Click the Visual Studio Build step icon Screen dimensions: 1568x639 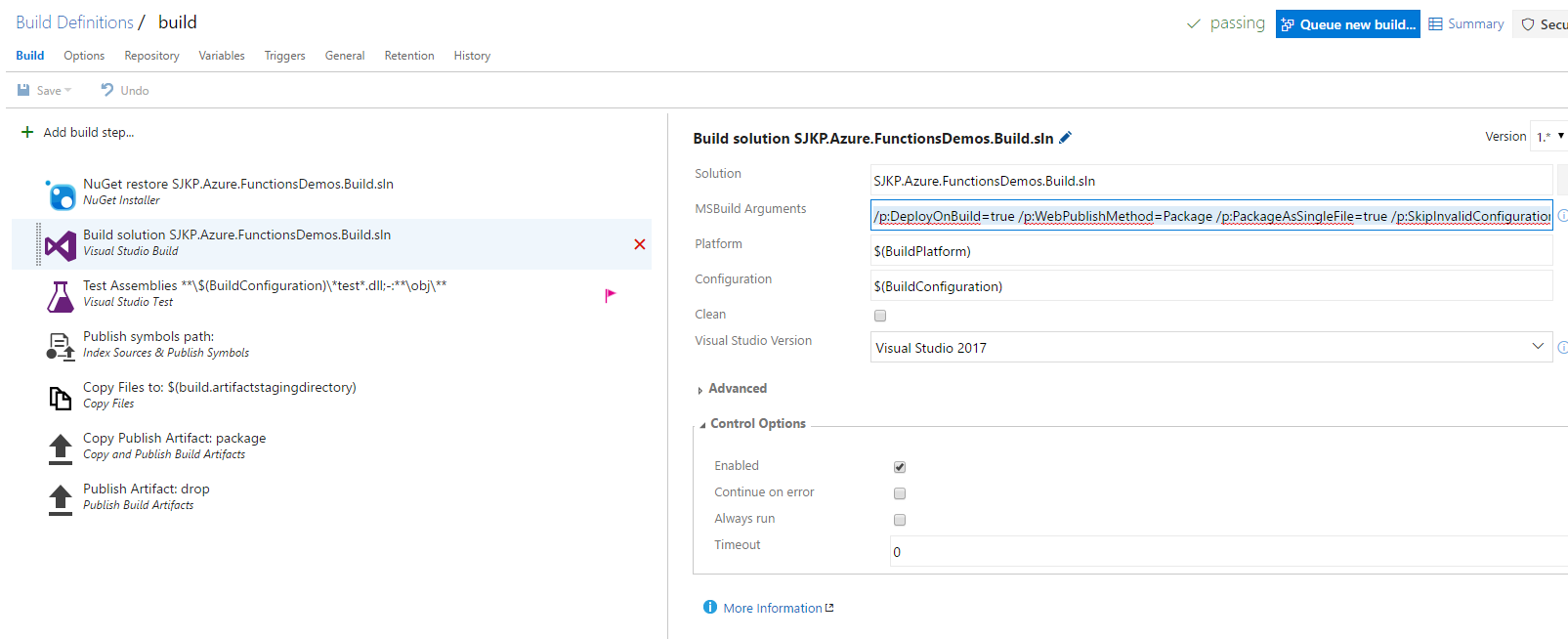(61, 246)
